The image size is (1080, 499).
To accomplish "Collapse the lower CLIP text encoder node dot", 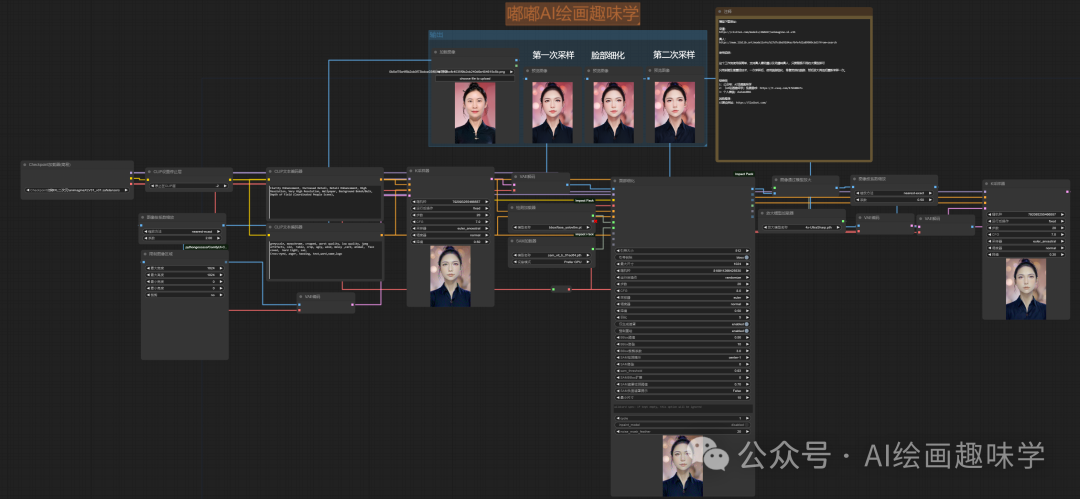I will 271,227.
